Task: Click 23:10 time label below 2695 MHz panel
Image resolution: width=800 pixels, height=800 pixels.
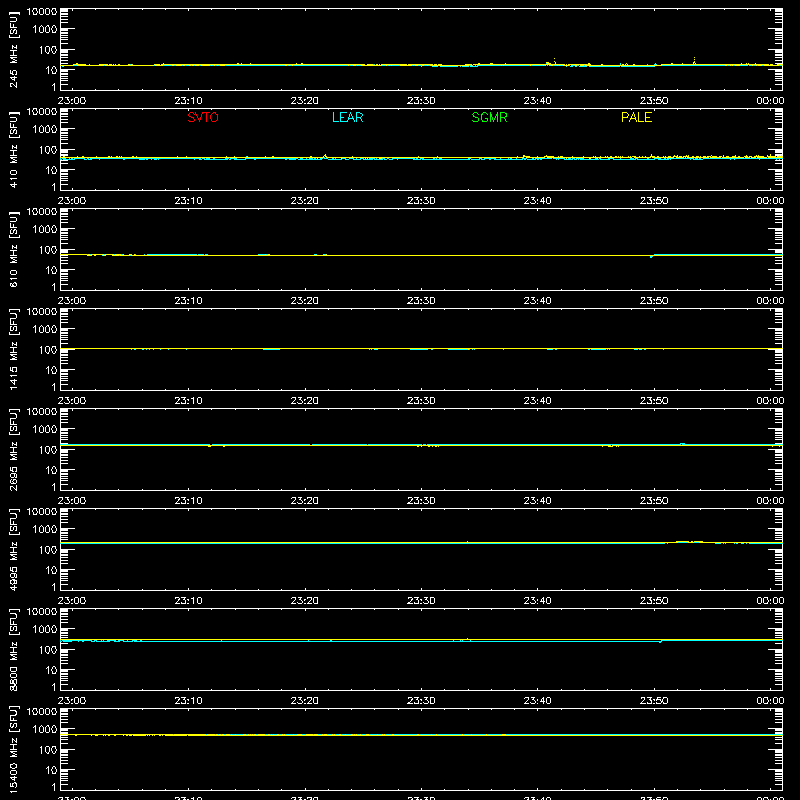Action: coord(188,501)
